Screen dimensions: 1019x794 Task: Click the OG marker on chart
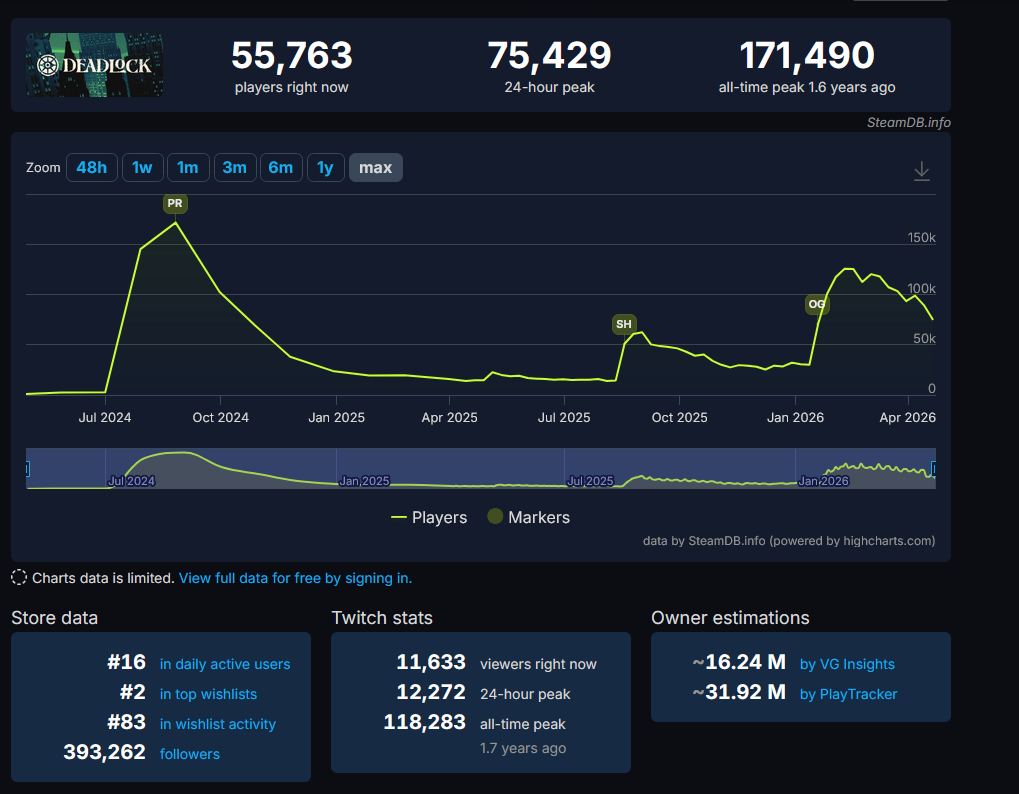point(817,304)
